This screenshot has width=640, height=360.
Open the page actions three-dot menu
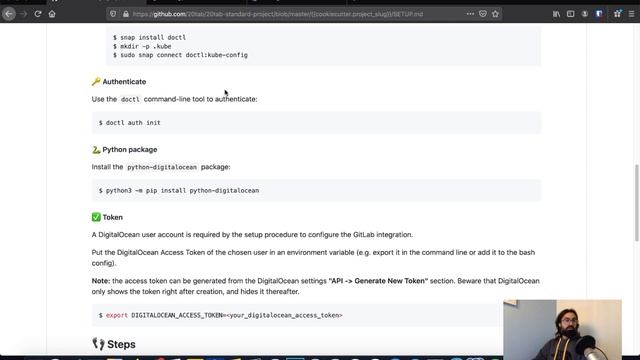point(470,14)
